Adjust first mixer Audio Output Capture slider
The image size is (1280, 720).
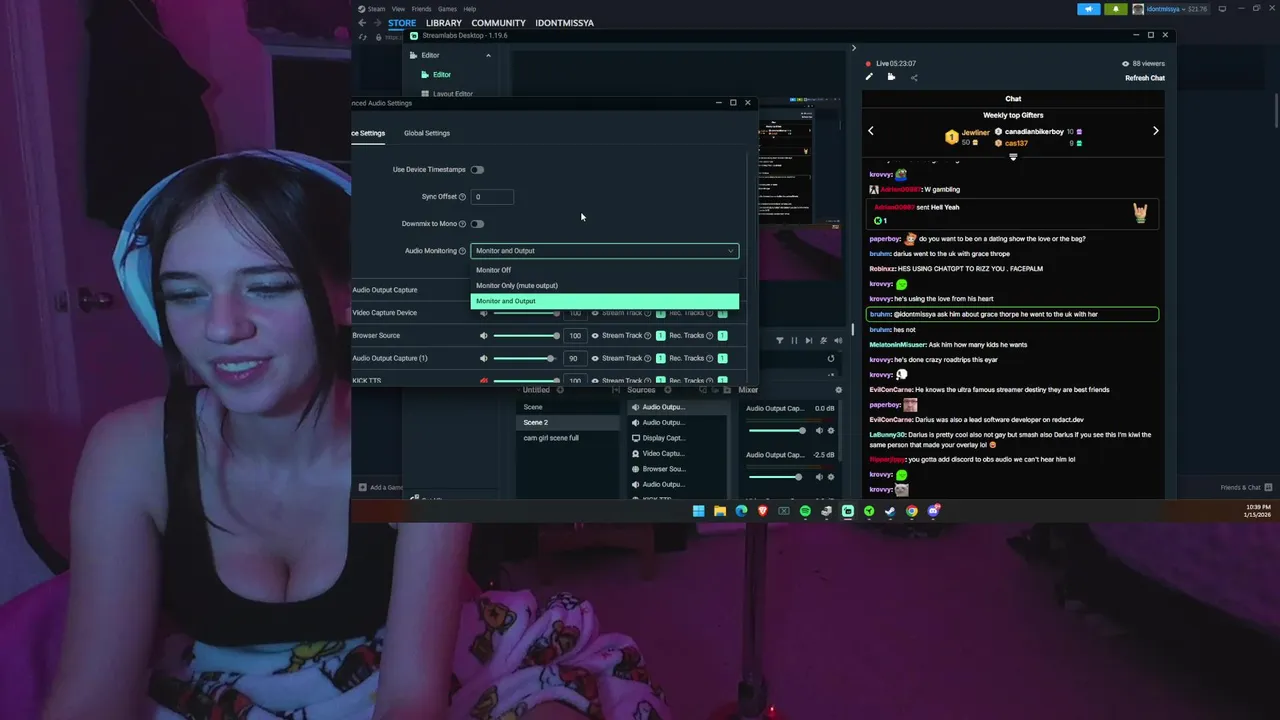point(777,431)
